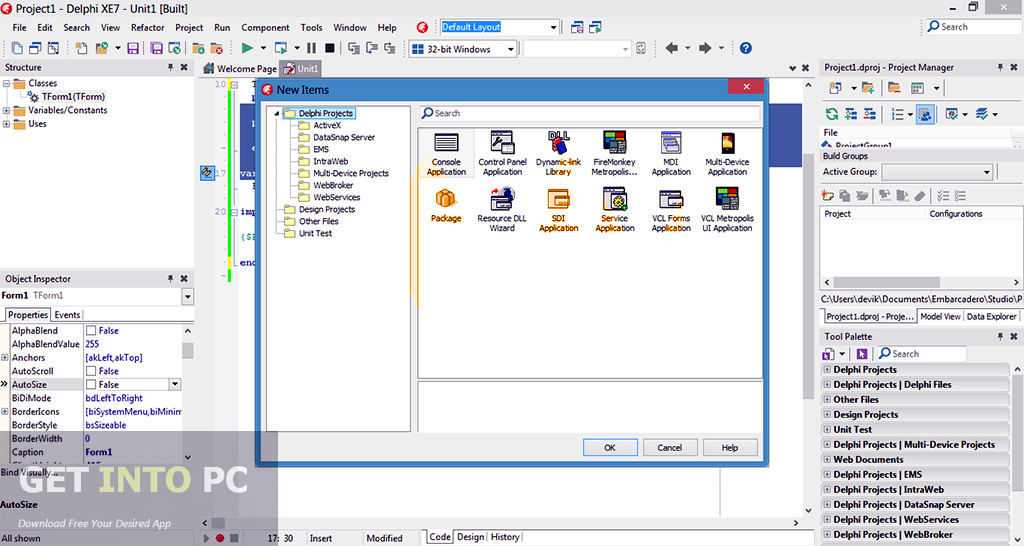Select VCL Forms Application icon
The height and width of the screenshot is (546, 1024).
pos(671,209)
